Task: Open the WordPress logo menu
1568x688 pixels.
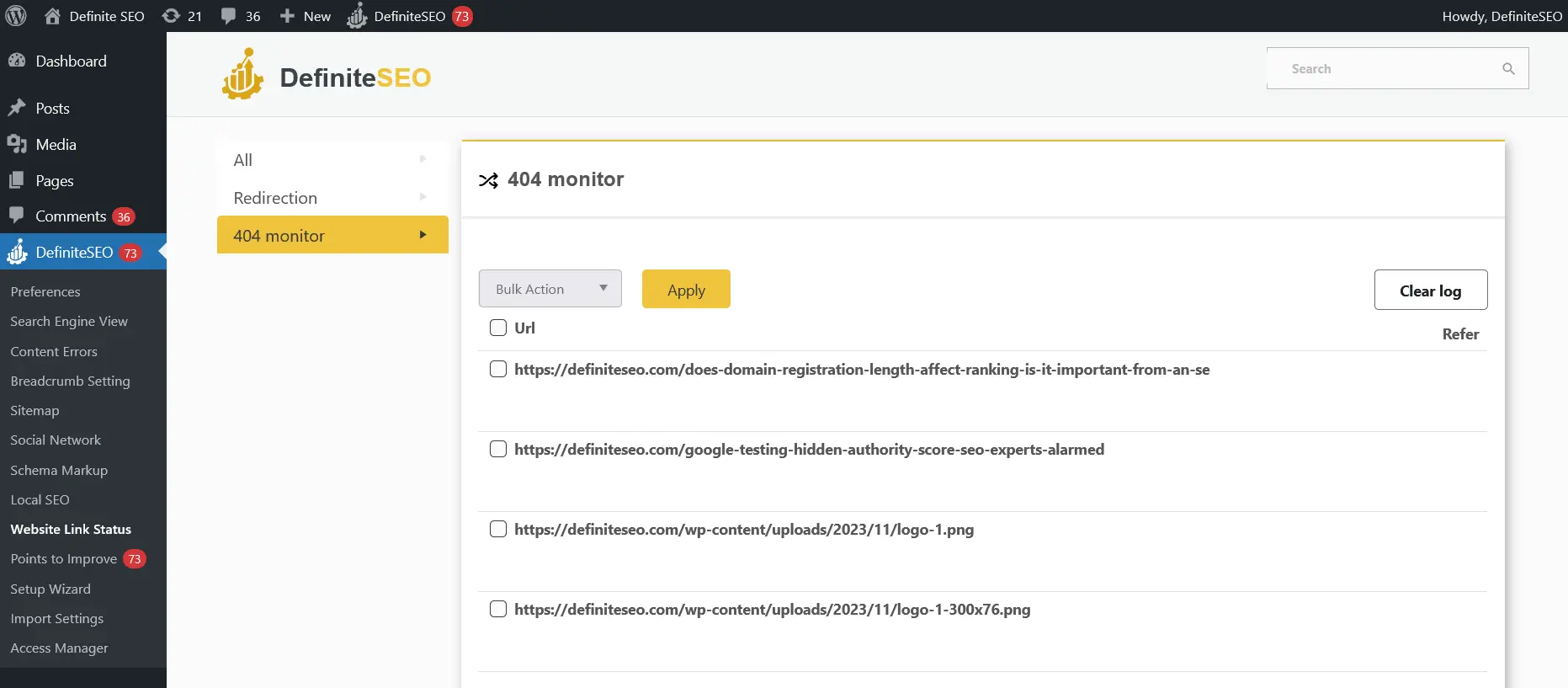Action: click(x=16, y=16)
